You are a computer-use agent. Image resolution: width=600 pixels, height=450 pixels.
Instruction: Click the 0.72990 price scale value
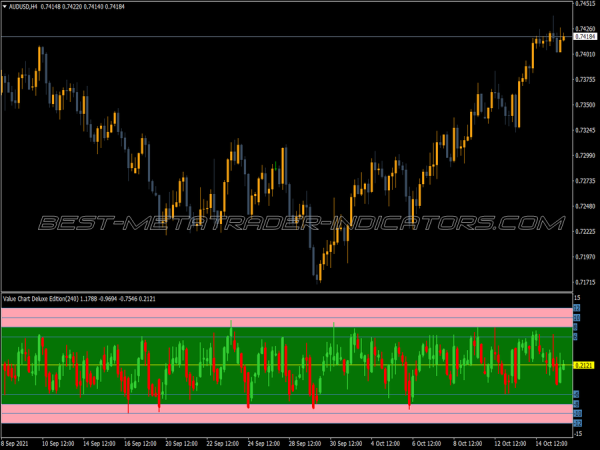click(x=585, y=156)
